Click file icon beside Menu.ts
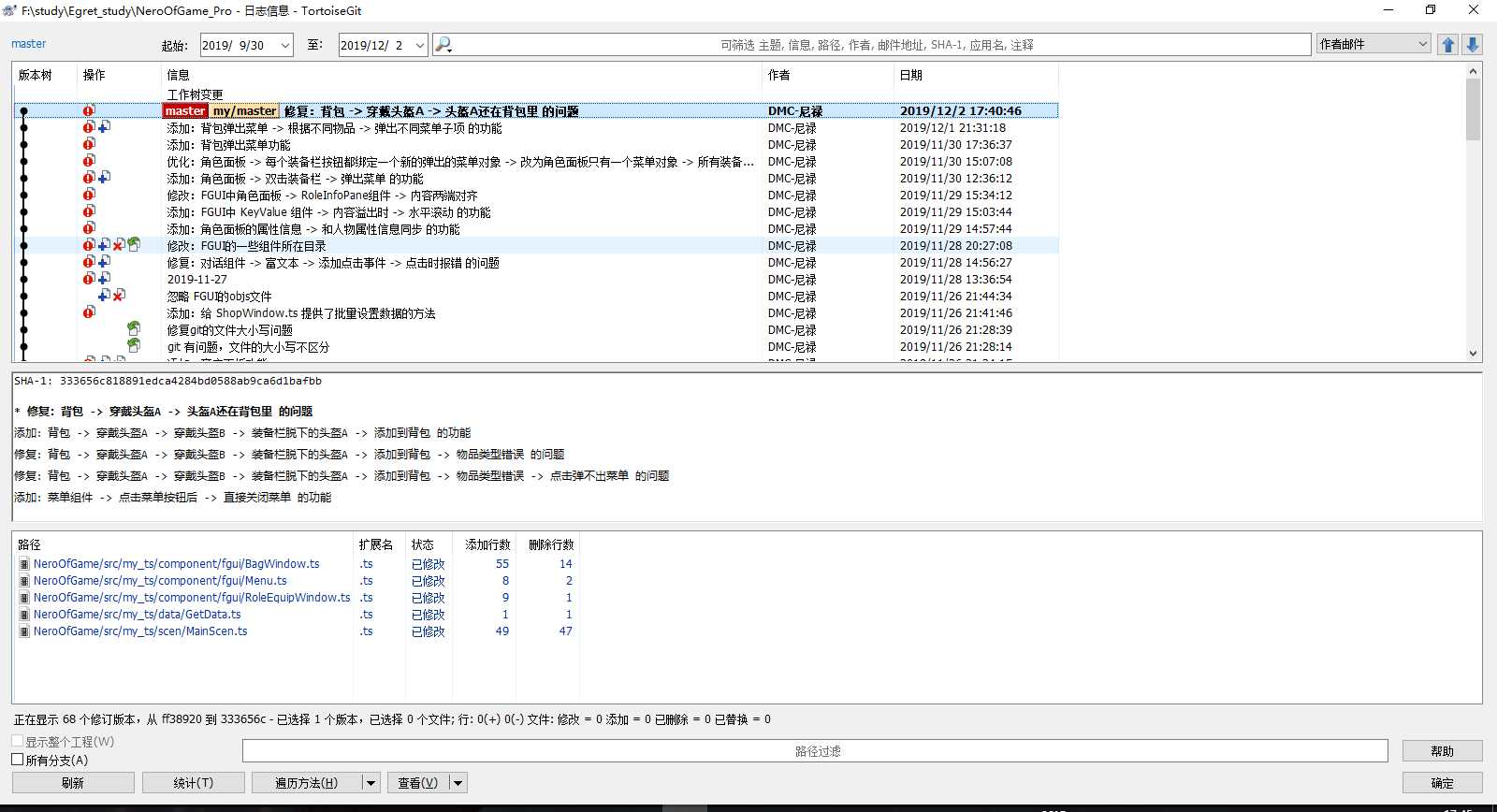The height and width of the screenshot is (812, 1497). (x=24, y=581)
